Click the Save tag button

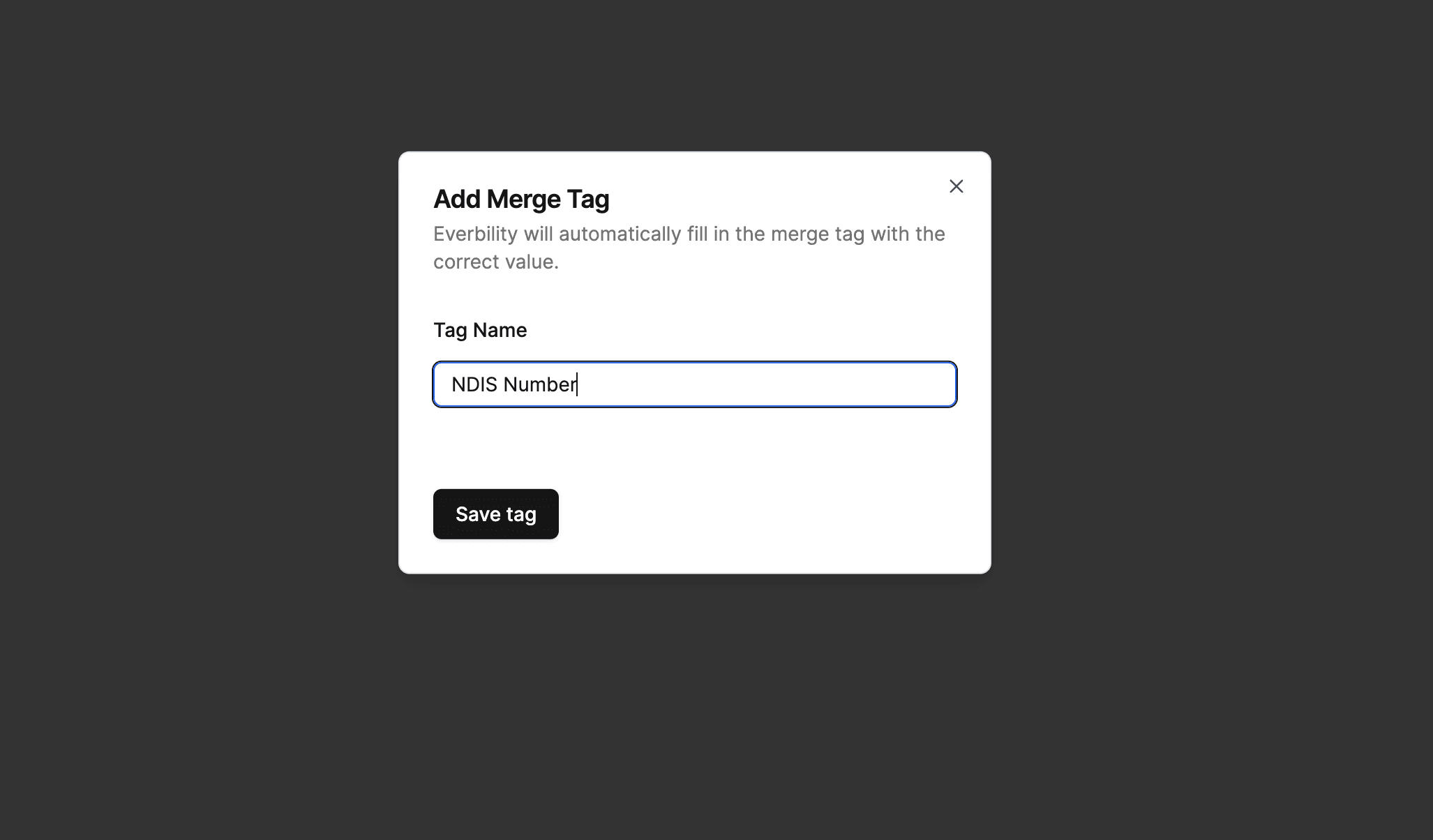[495, 514]
